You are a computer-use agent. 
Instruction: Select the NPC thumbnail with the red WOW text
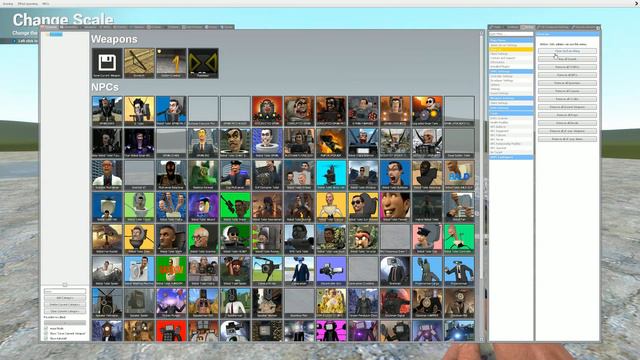171,271
